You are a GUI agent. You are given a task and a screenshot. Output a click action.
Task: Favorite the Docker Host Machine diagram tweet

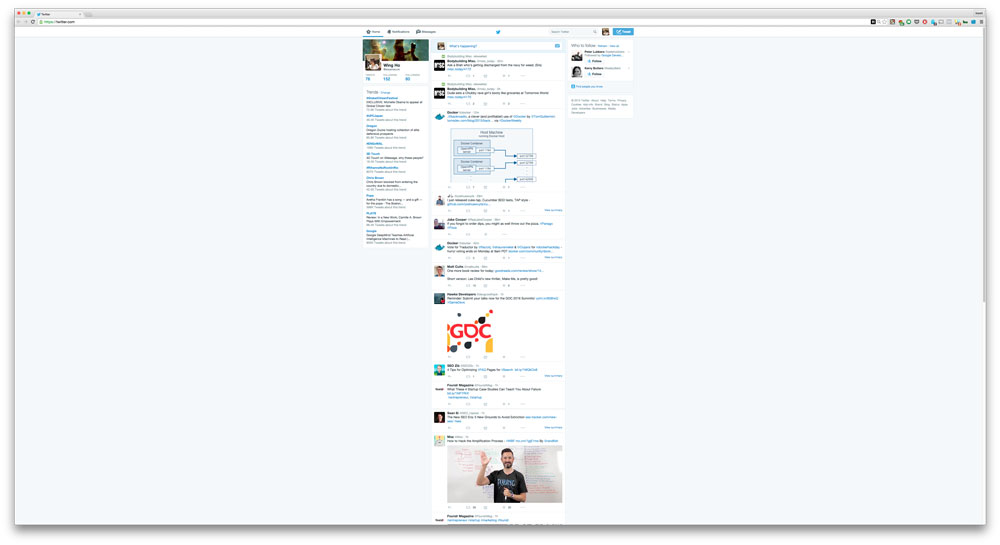[x=504, y=187]
